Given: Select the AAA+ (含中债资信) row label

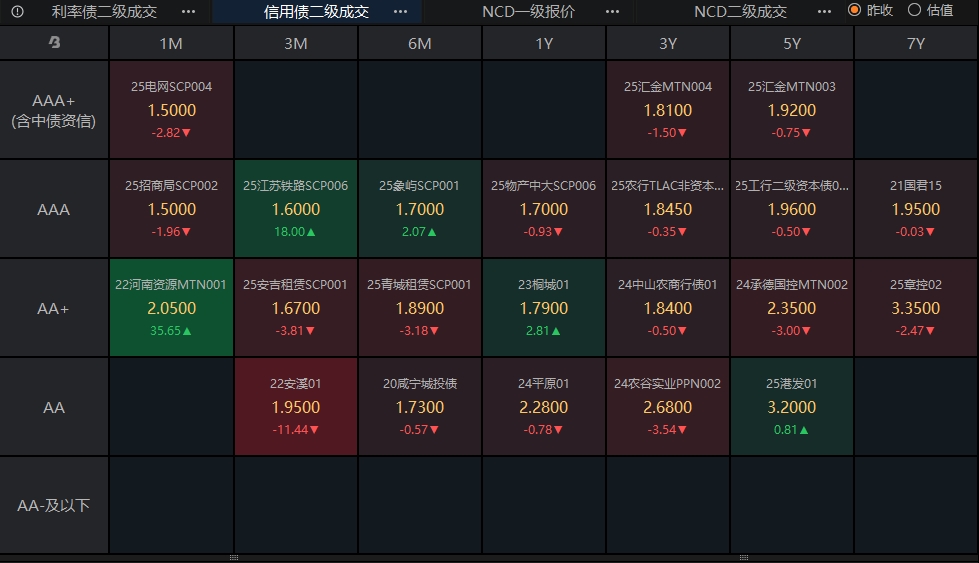Looking at the screenshot, I should (x=54, y=110).
